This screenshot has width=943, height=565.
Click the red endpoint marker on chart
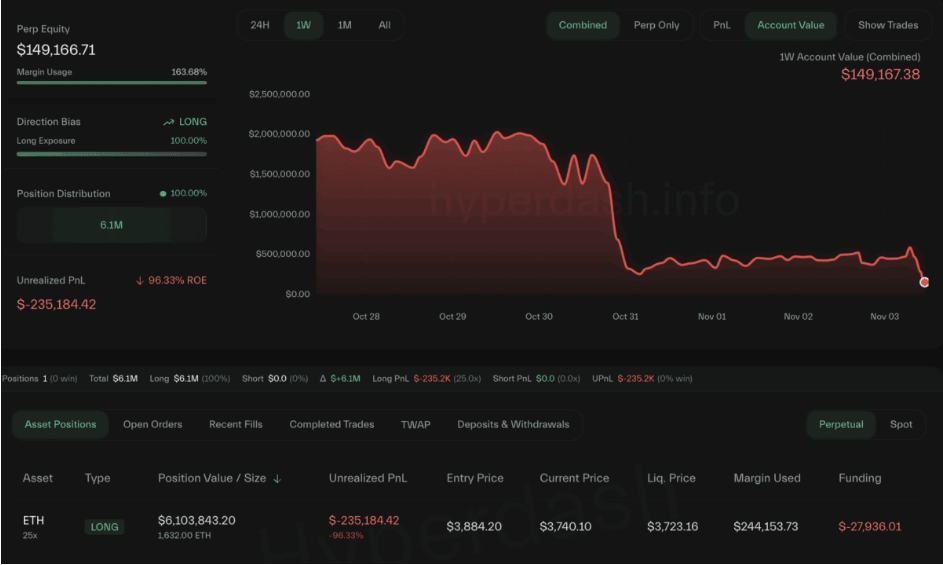pos(924,283)
